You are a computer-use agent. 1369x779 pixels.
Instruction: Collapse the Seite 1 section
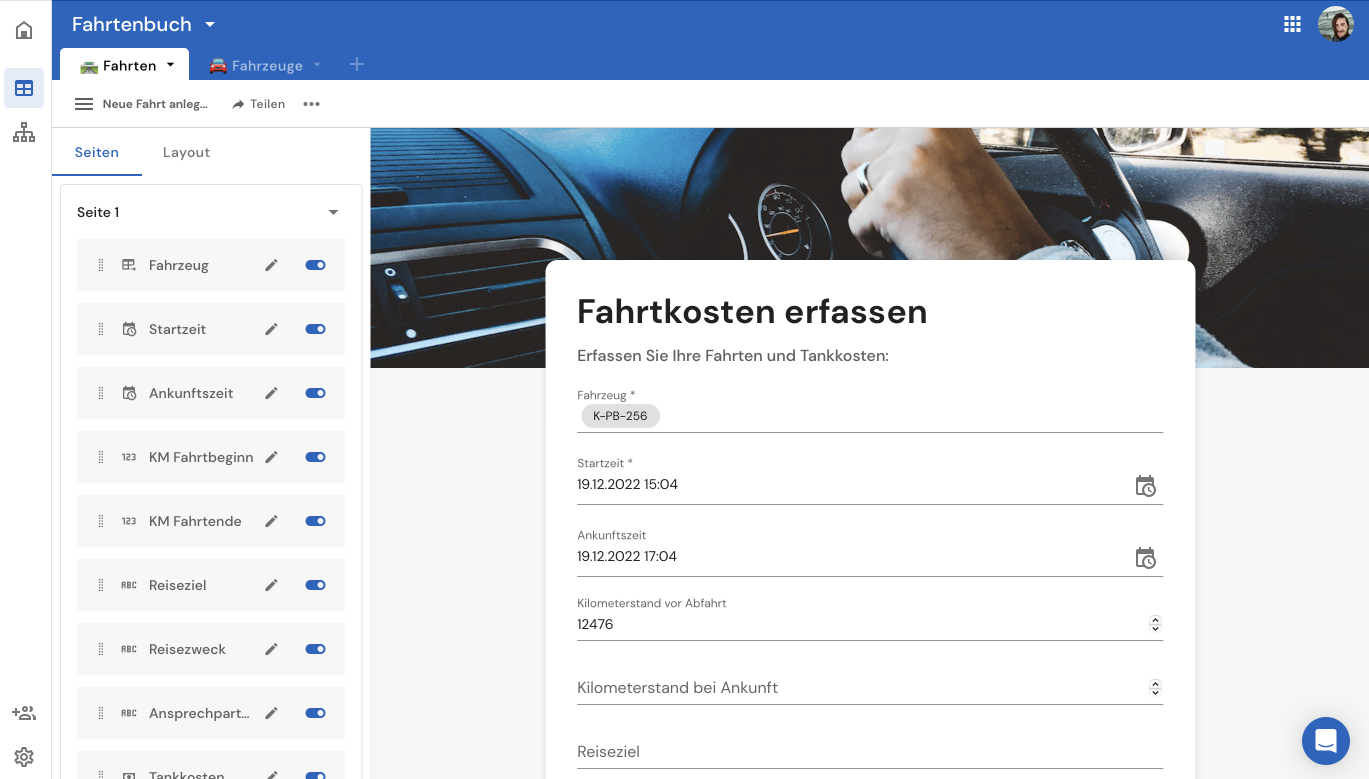tap(334, 212)
